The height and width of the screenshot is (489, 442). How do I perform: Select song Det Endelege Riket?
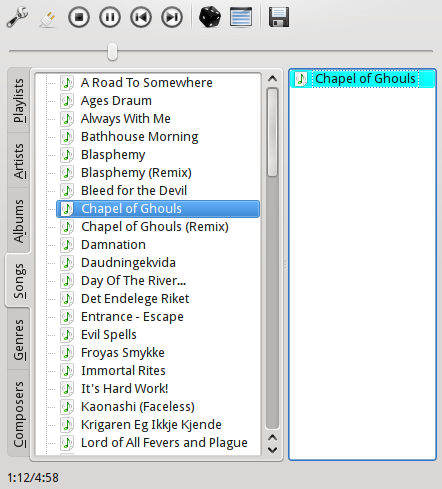pyautogui.click(x=135, y=299)
